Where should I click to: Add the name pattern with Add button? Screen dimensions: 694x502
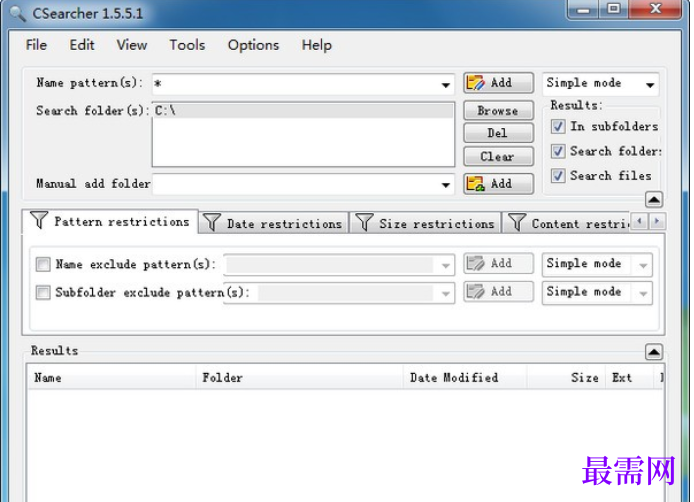tap(498, 83)
